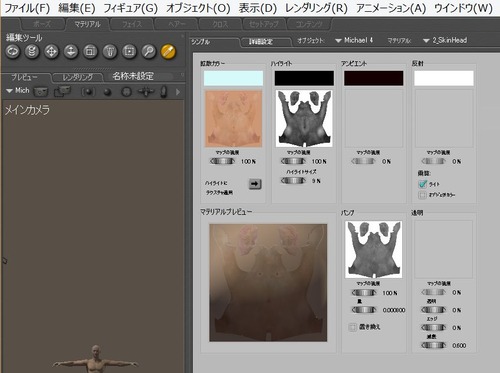Click the bump map thumbnail
Image resolution: width=500 pixels, height=373 pixels.
(x=374, y=249)
